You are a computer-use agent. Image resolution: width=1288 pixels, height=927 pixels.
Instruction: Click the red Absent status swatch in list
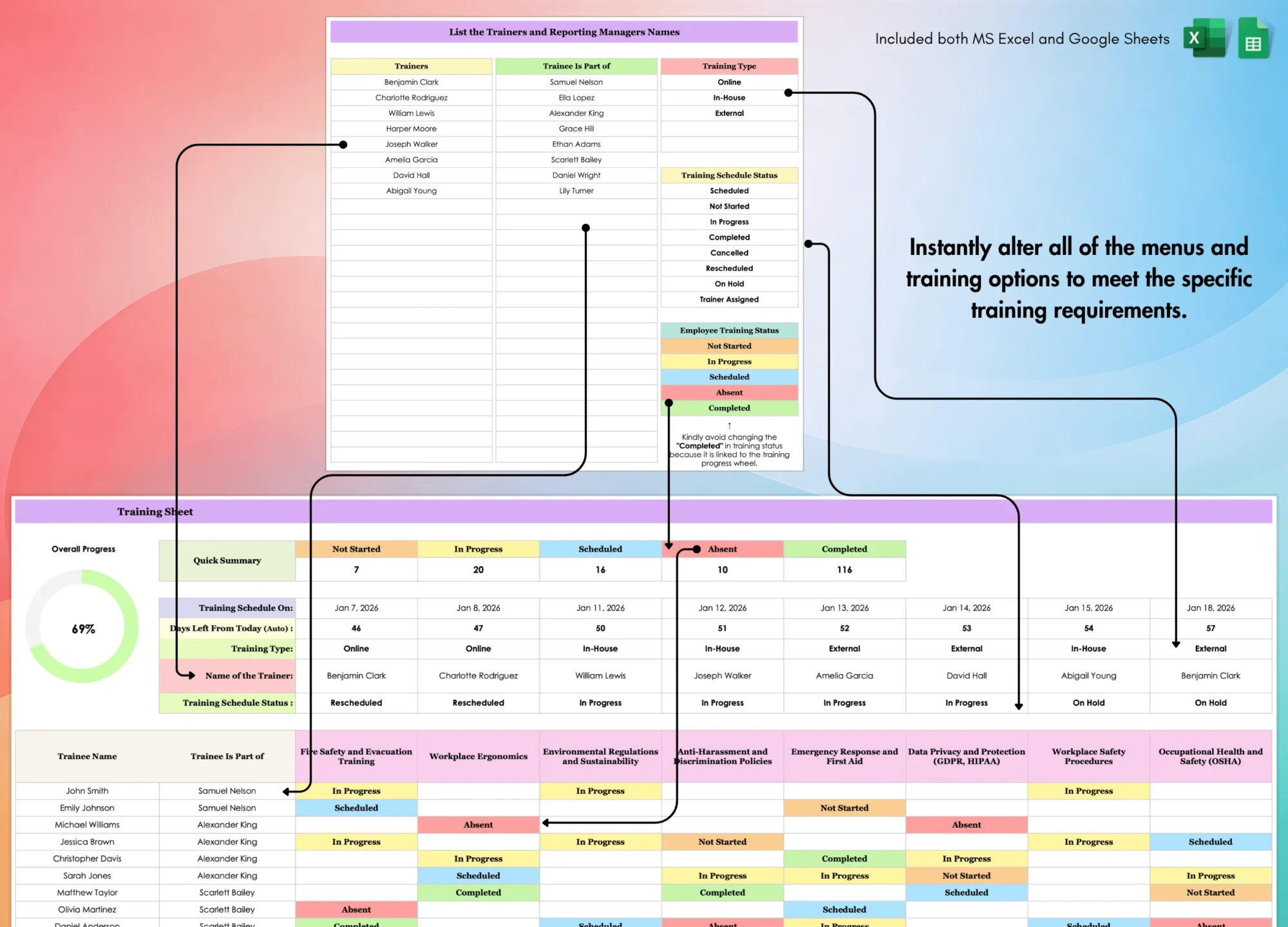[729, 393]
